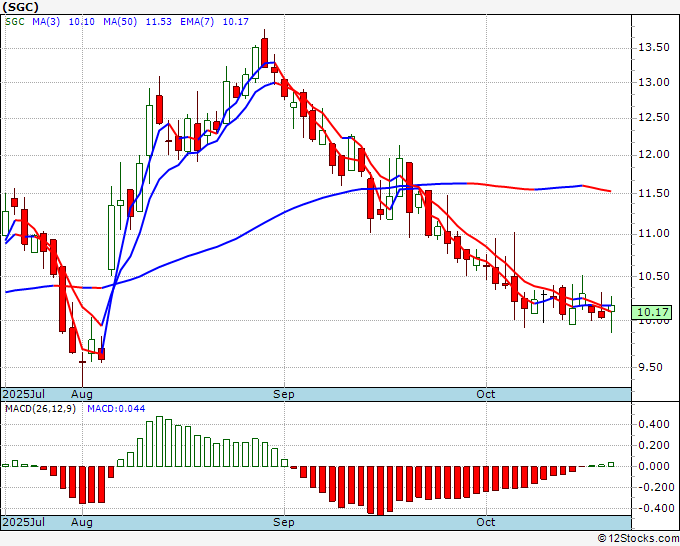Click the SGC ticker label in the legend
Image resolution: width=680 pixels, height=546 pixels.
[15, 22]
